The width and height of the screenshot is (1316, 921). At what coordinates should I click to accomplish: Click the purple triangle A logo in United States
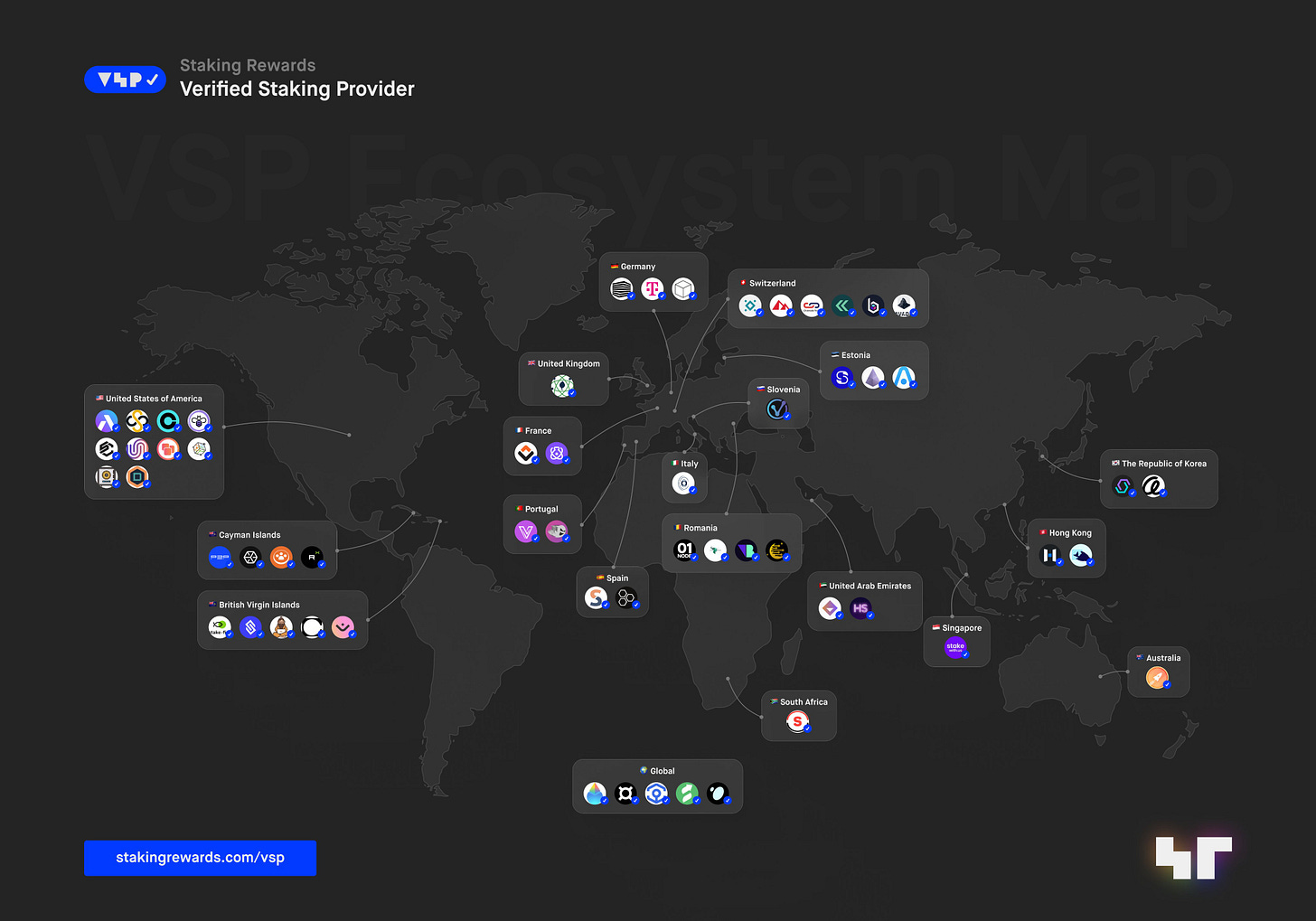coord(107,421)
